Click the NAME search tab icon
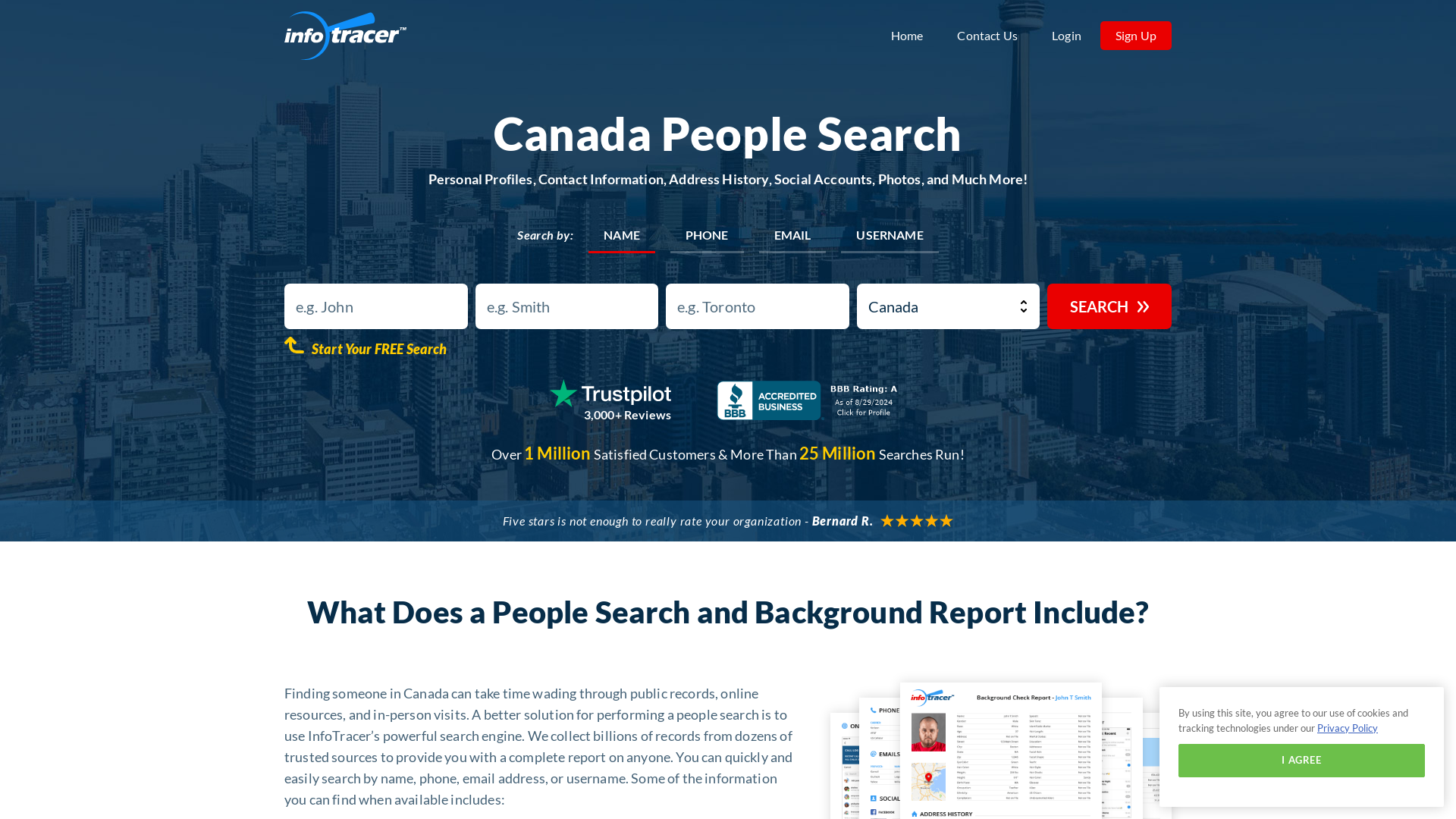Viewport: 1456px width, 819px height. click(x=622, y=235)
